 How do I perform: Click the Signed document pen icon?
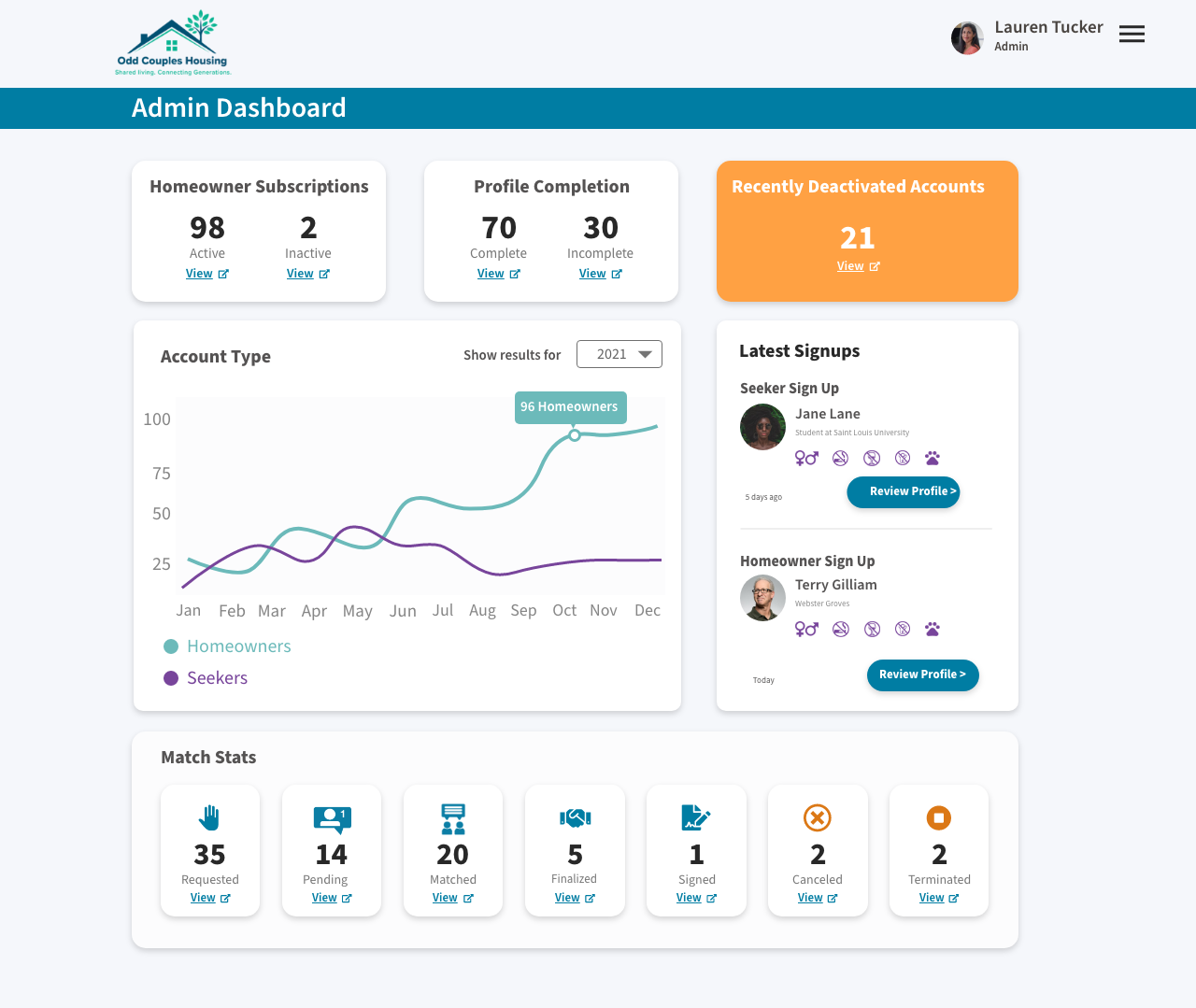[x=696, y=817]
